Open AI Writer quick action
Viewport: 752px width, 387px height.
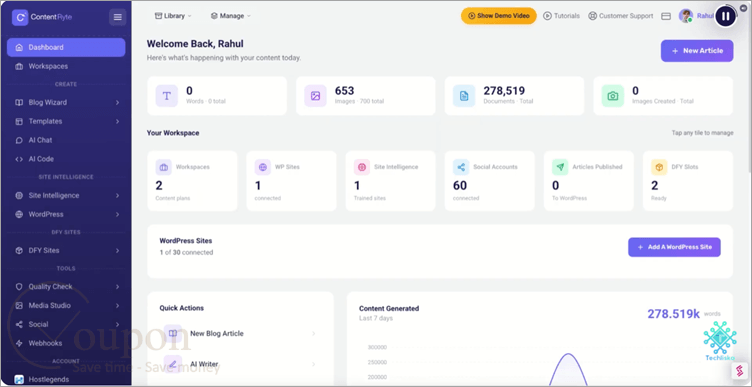point(240,364)
